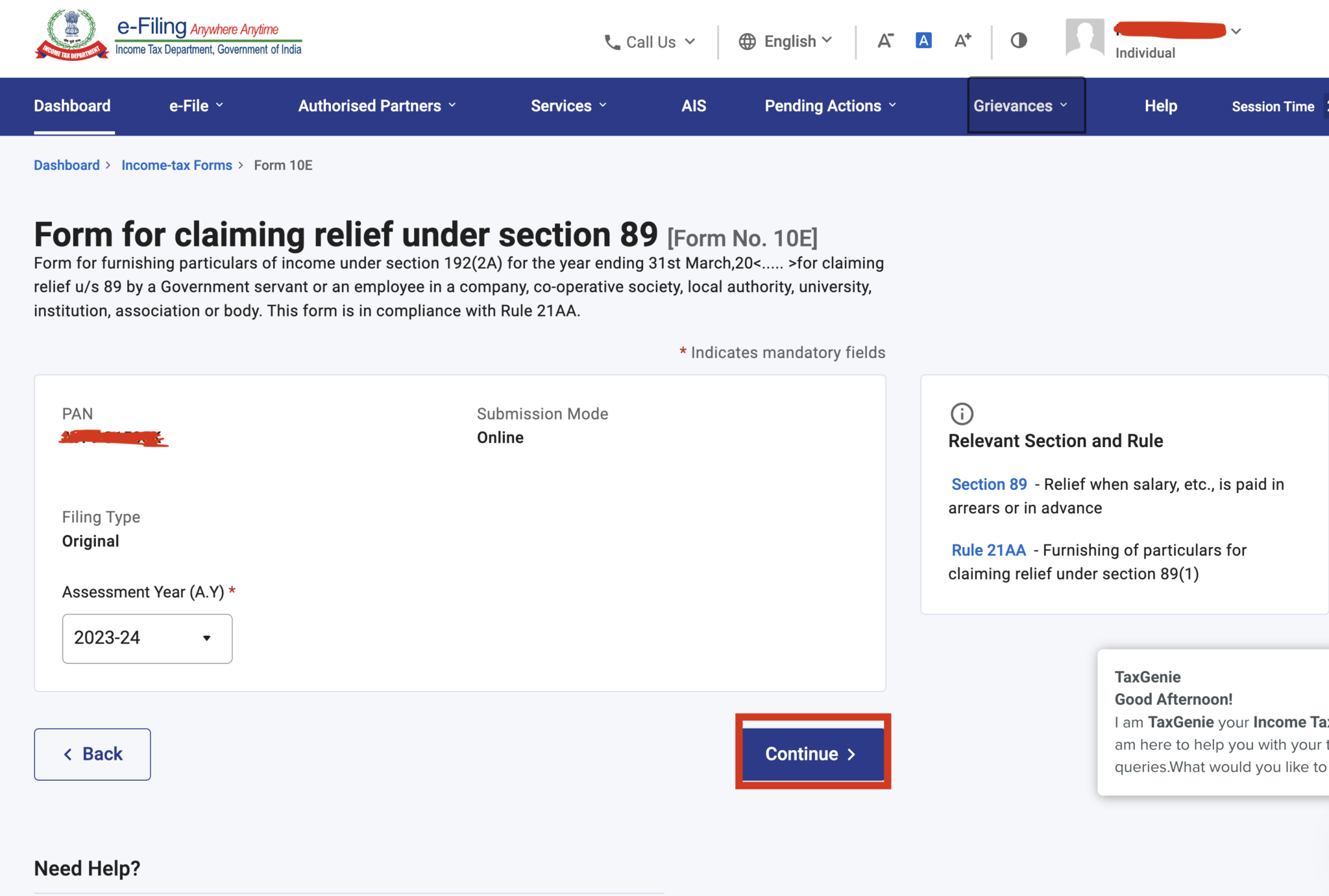This screenshot has width=1329, height=896.
Task: Click the Continue button
Action: pyautogui.click(x=812, y=753)
